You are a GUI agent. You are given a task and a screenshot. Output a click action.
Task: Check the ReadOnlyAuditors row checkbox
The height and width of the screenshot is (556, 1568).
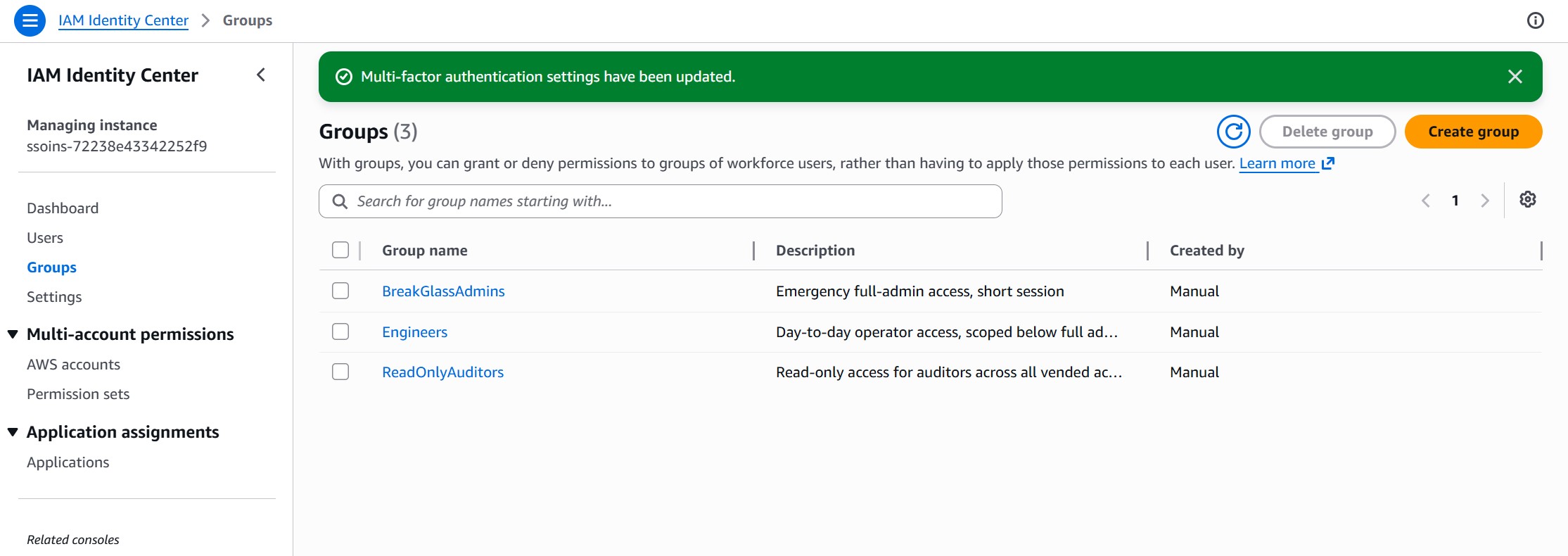340,372
